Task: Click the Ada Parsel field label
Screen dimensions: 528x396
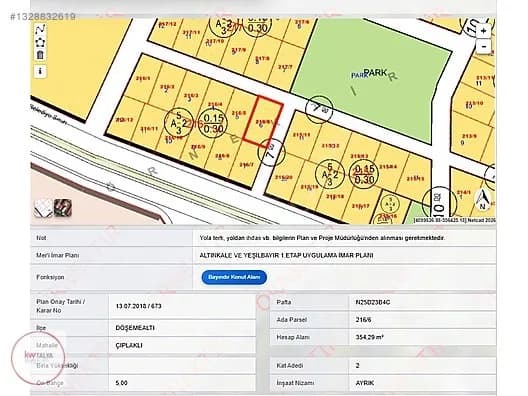Action: [292, 320]
